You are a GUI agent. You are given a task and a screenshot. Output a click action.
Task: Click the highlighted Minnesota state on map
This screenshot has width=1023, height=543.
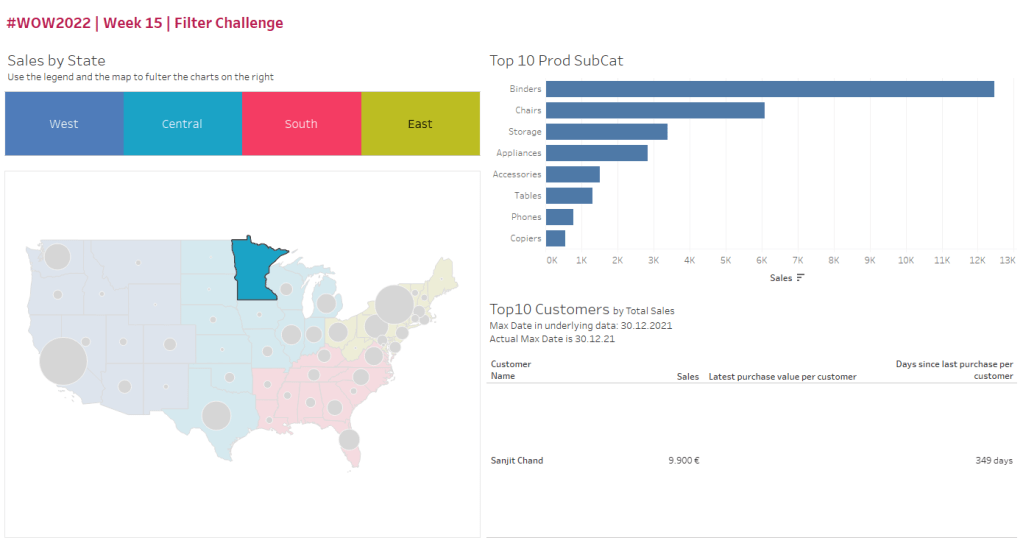(255, 270)
